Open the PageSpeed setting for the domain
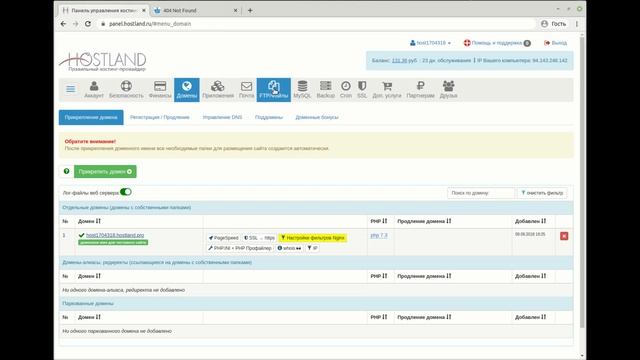This screenshot has width=640, height=360. [x=224, y=238]
